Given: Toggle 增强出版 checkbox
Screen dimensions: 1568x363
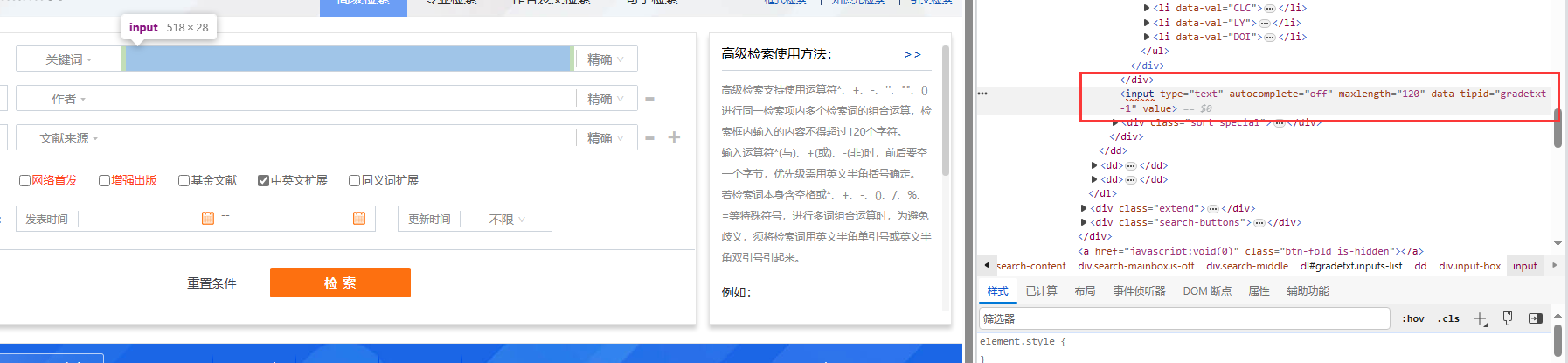Looking at the screenshot, I should pyautogui.click(x=104, y=181).
